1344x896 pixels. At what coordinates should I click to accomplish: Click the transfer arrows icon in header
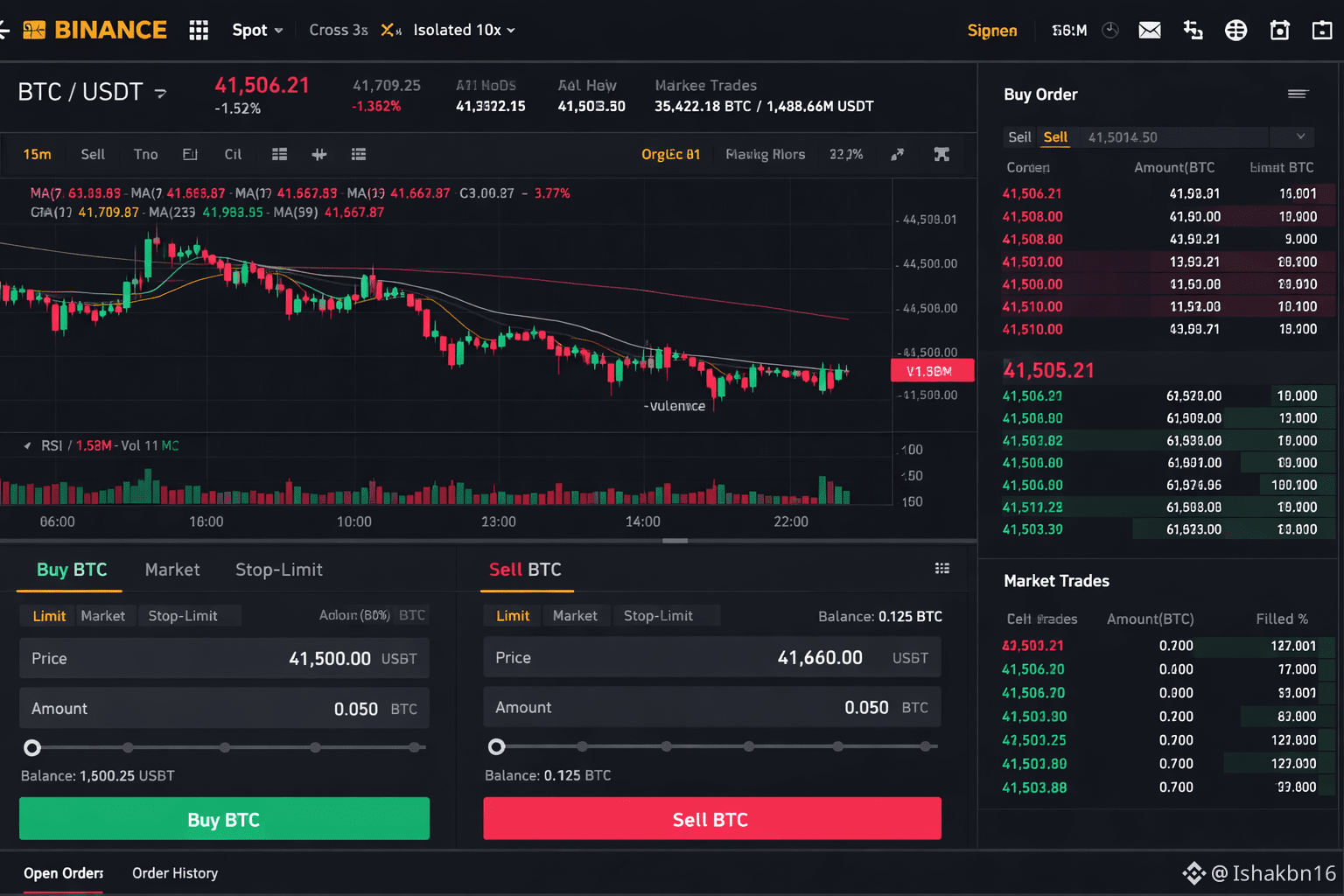[x=1193, y=31]
